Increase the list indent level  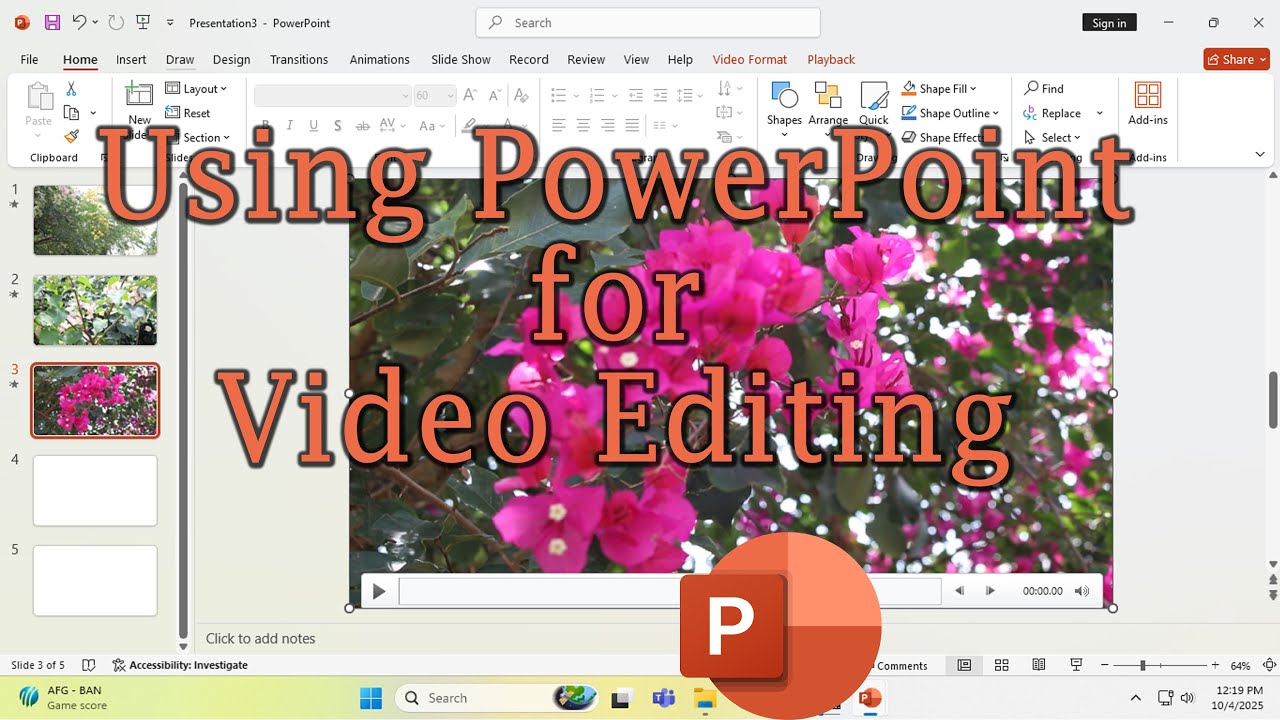click(660, 95)
